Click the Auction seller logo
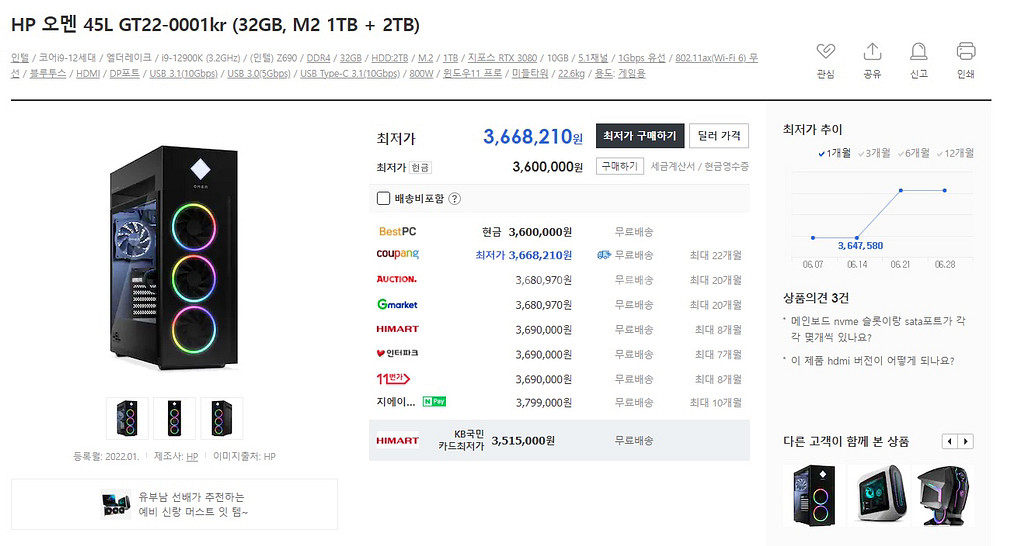 tap(396, 280)
